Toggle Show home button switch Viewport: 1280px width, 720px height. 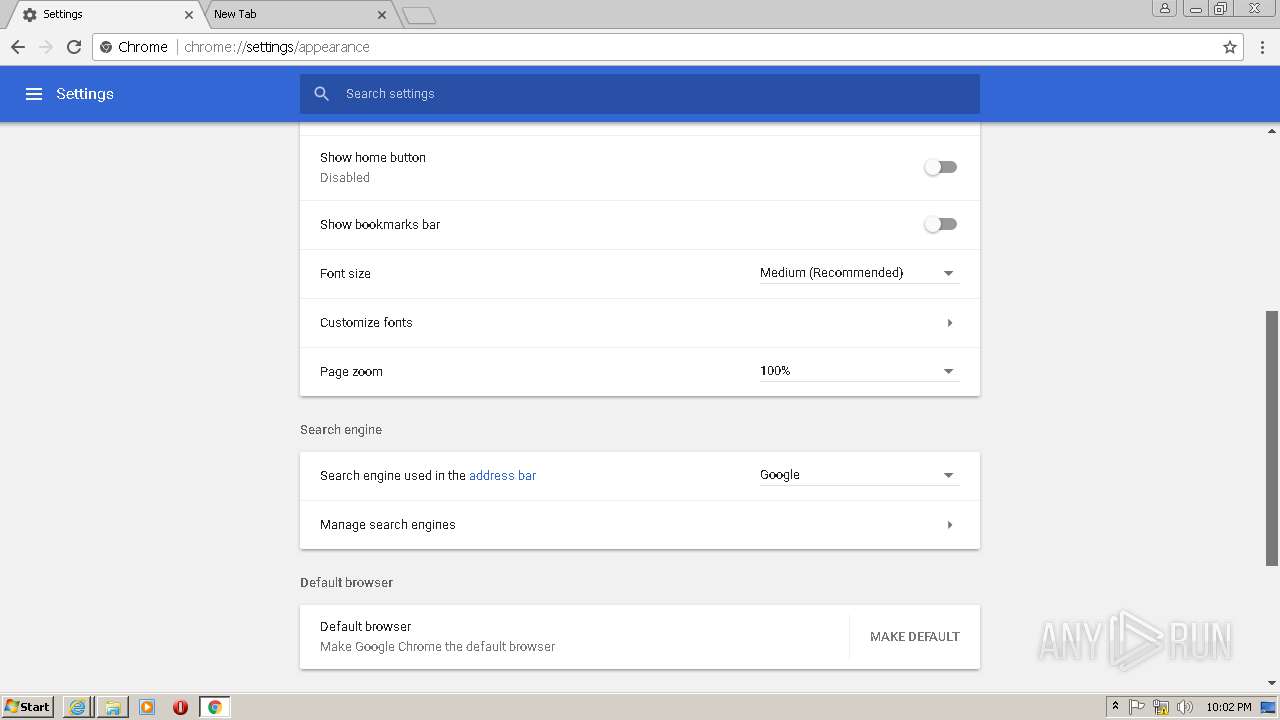point(940,167)
